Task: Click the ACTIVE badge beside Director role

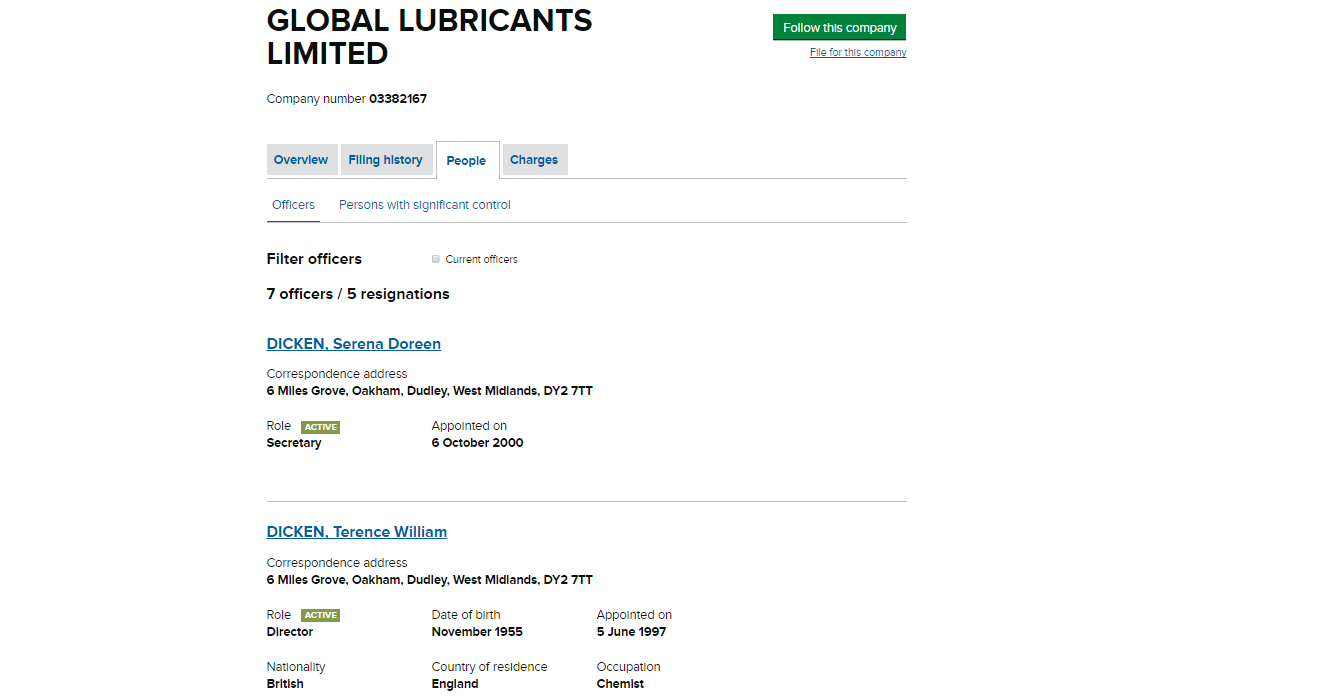Action: coord(320,616)
